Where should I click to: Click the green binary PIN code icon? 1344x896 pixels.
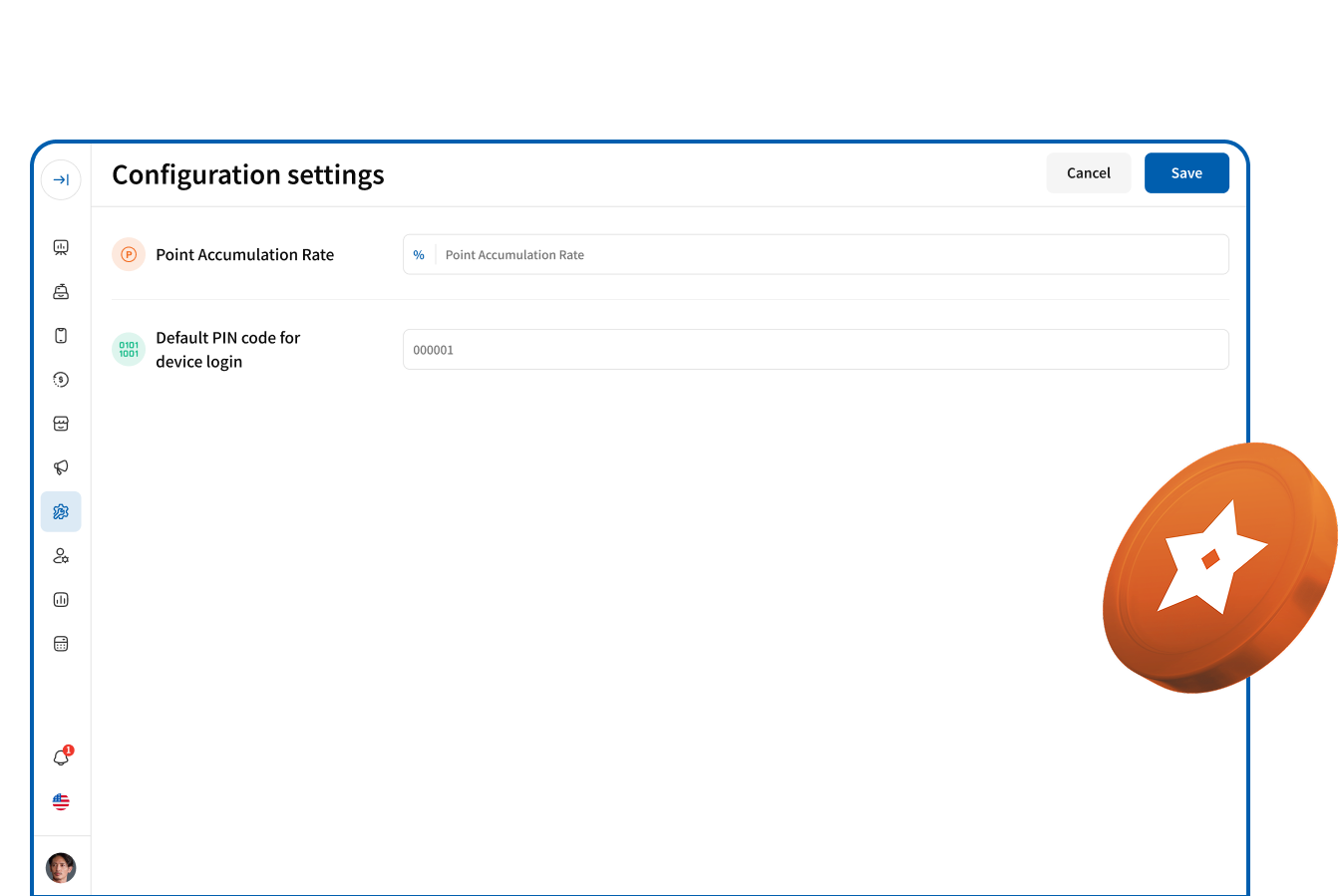[x=129, y=350]
